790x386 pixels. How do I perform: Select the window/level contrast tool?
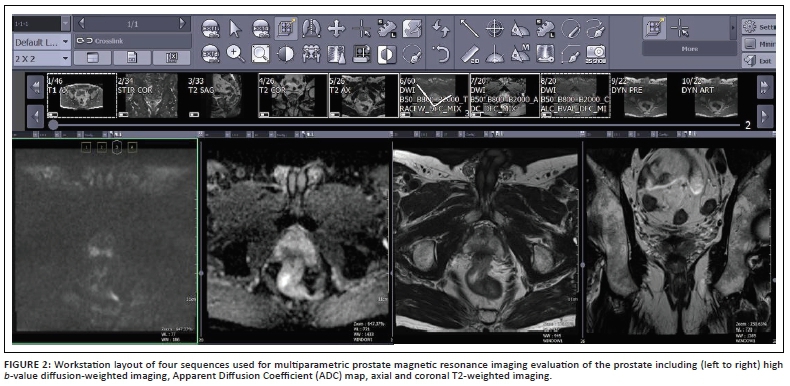[x=286, y=53]
